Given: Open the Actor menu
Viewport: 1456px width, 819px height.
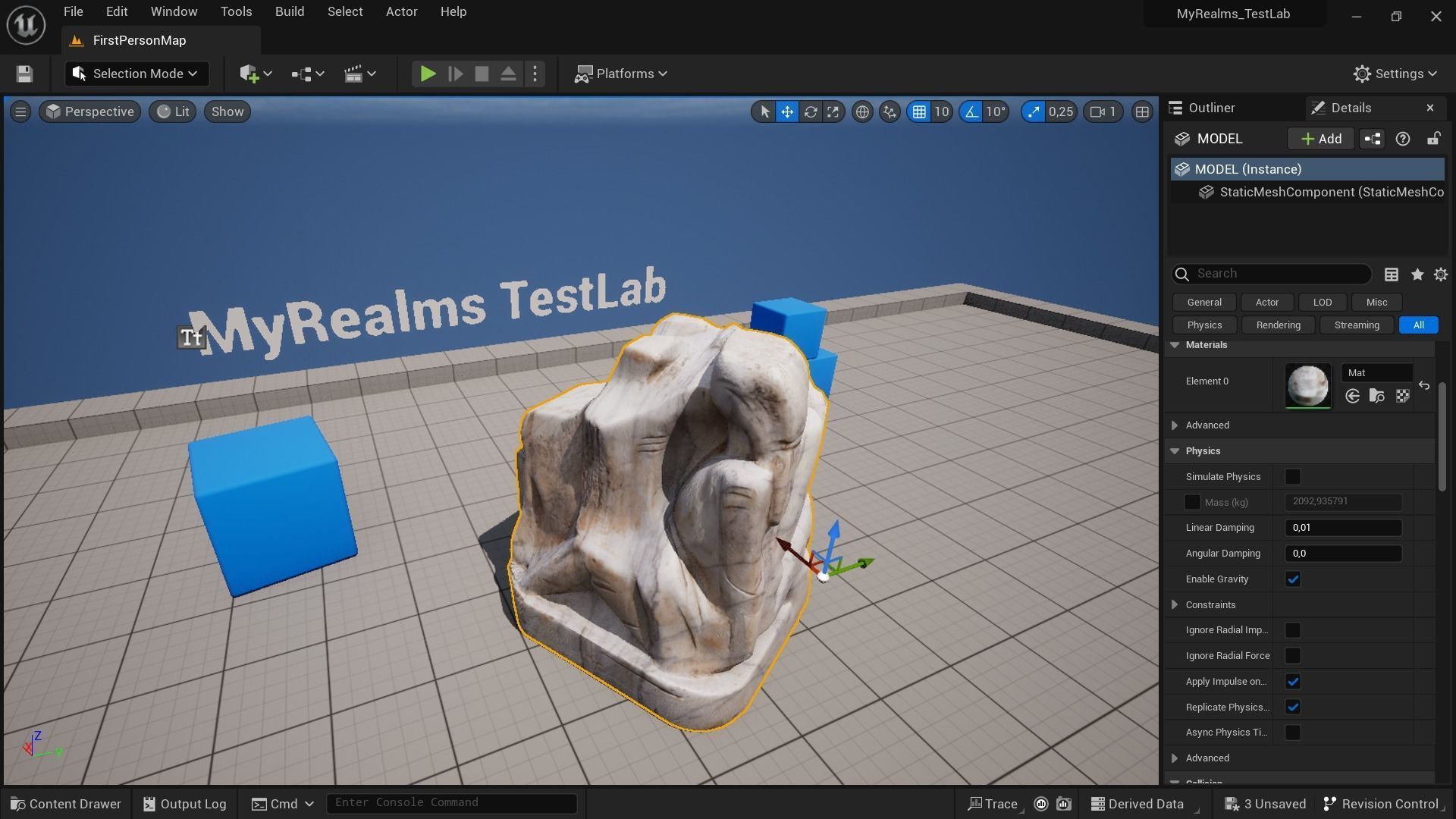Looking at the screenshot, I should [402, 11].
